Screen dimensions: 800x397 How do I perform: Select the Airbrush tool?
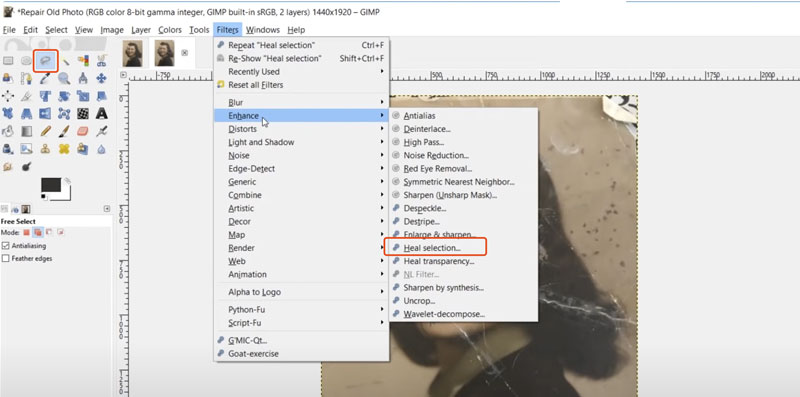(102, 131)
